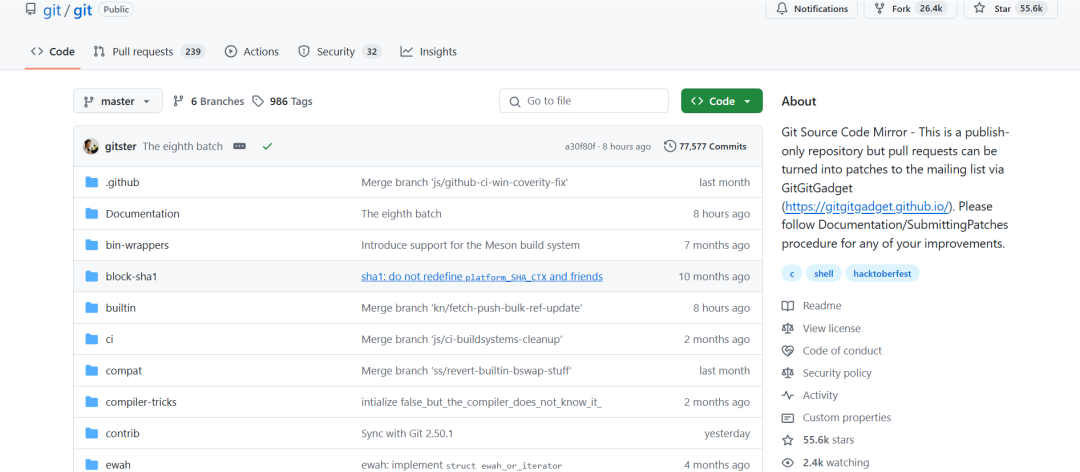Click the Documentation folder icon

pyautogui.click(x=92, y=214)
